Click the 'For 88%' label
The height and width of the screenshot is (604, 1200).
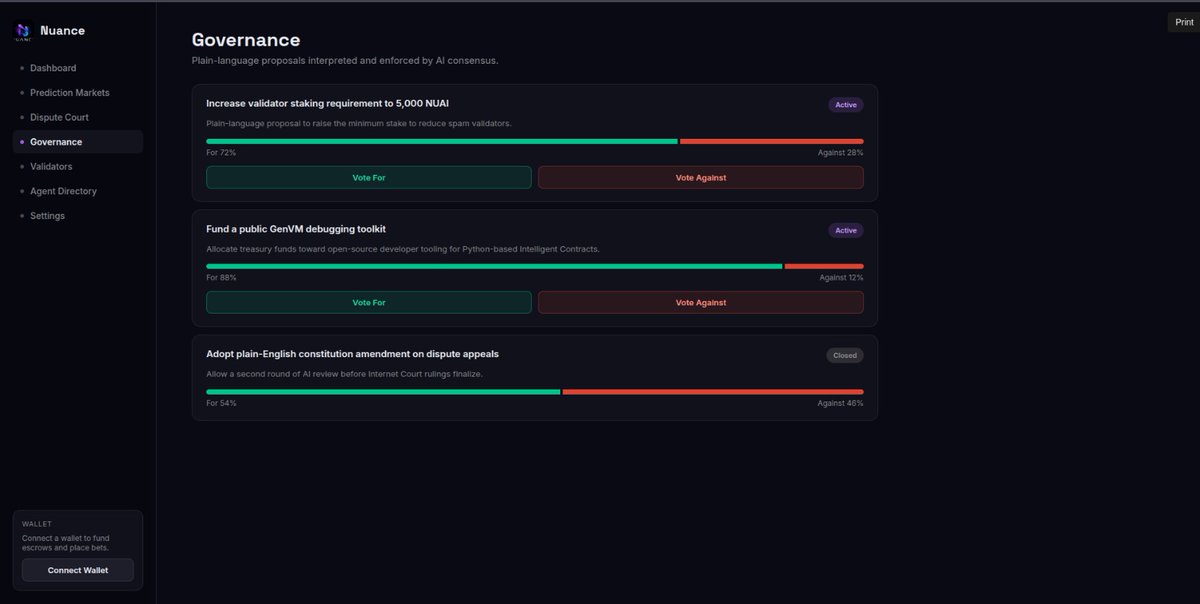point(221,278)
